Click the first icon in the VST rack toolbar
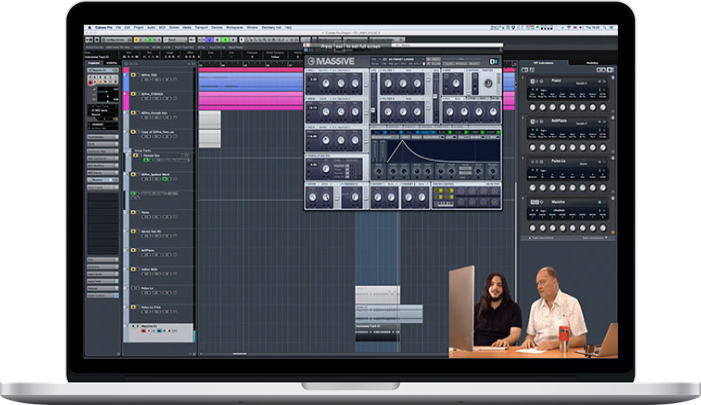 (525, 70)
